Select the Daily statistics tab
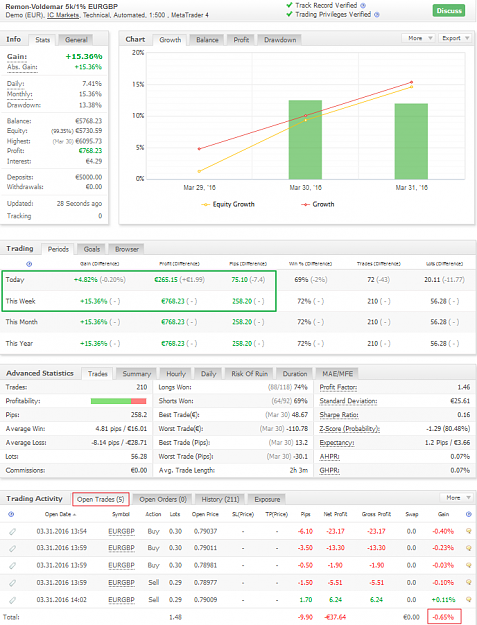477x625 pixels. pos(208,374)
